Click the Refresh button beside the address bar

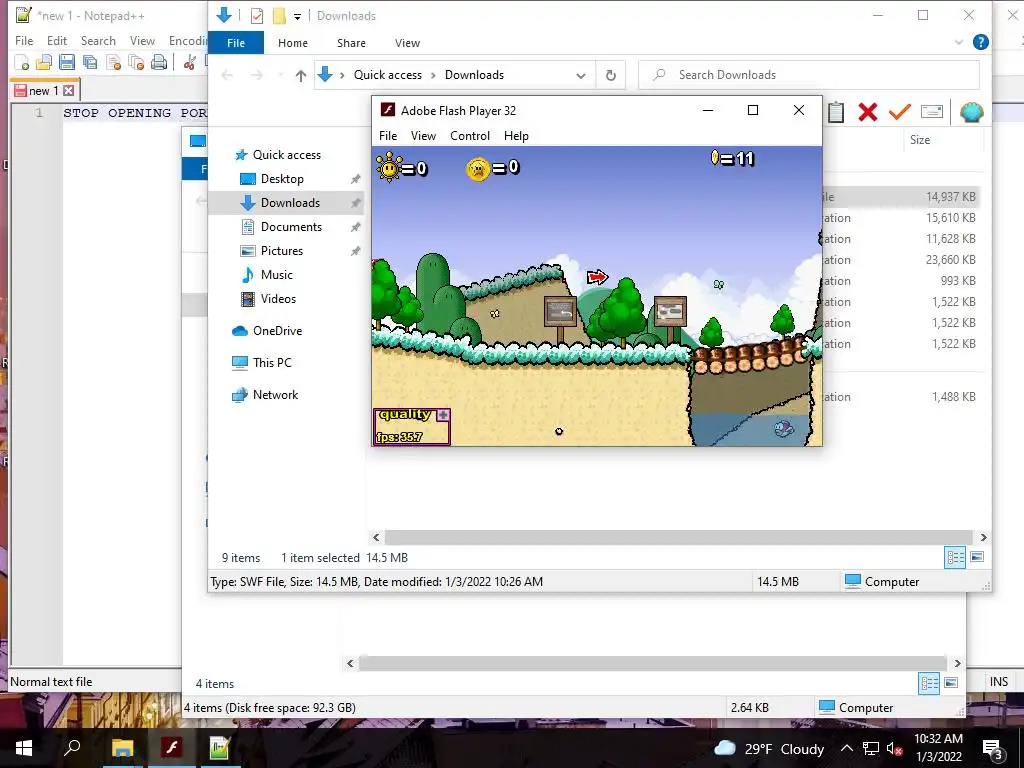pyautogui.click(x=611, y=75)
